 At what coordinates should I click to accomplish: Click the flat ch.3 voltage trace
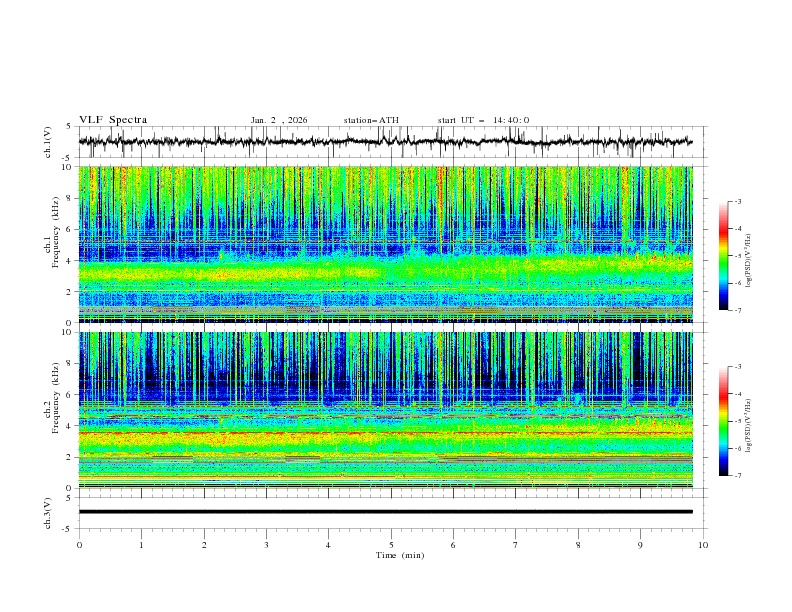click(385, 512)
